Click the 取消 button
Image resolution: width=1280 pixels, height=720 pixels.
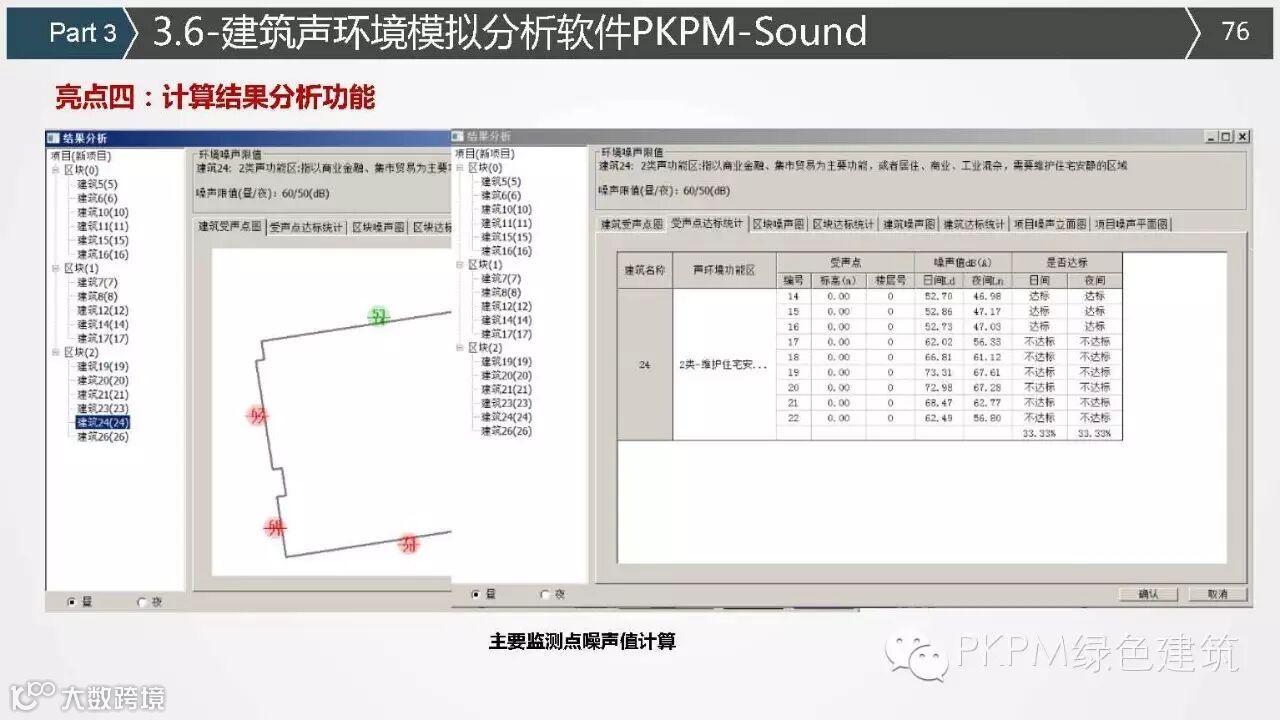point(1217,594)
